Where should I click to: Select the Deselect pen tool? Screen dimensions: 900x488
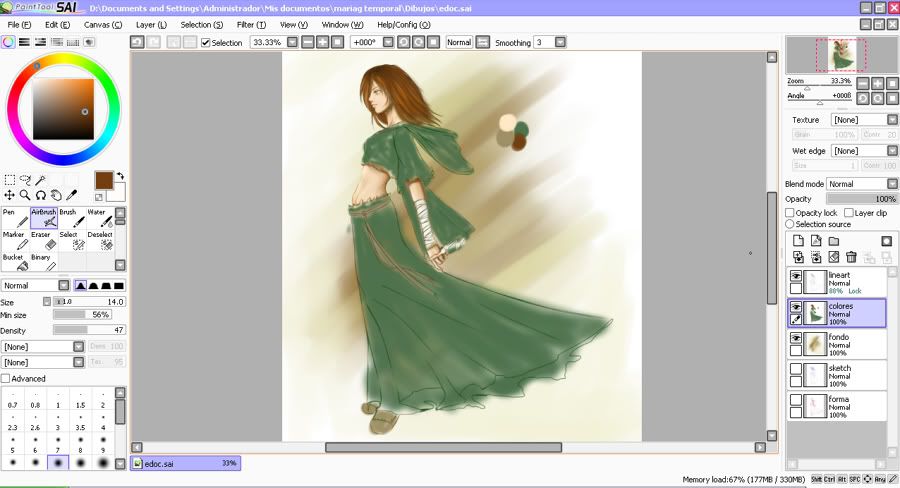[100, 241]
